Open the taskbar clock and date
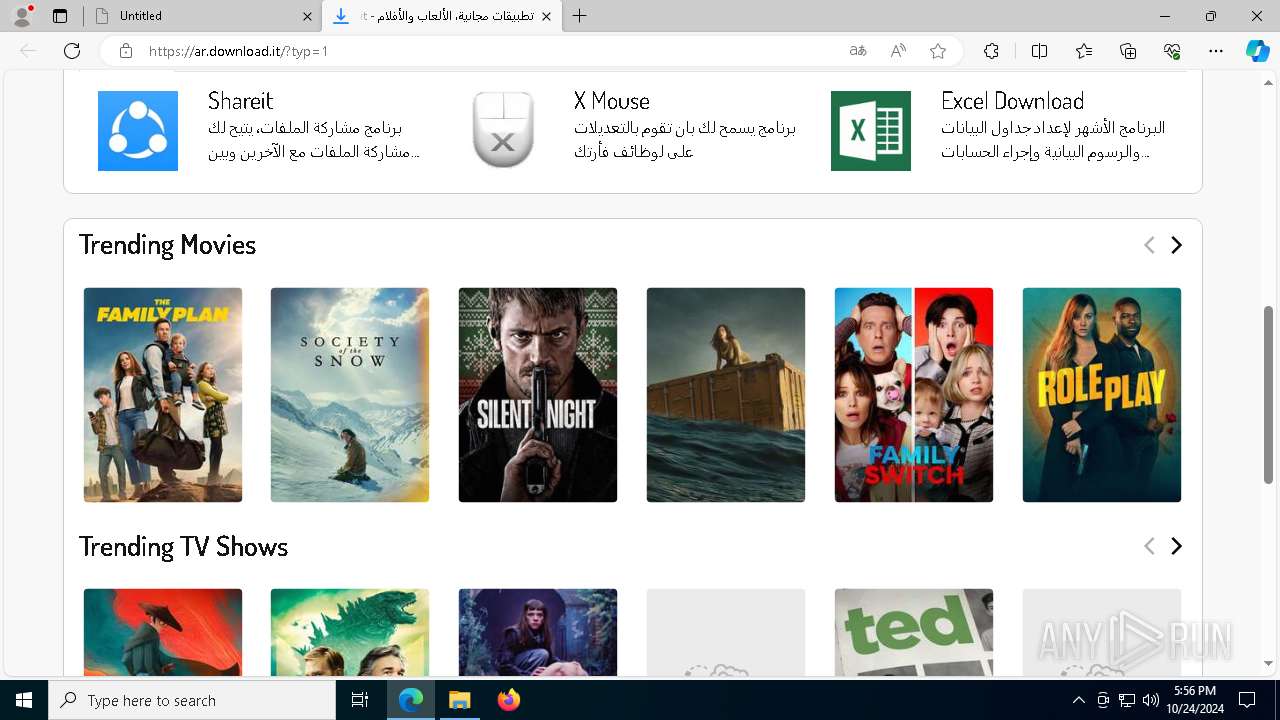This screenshot has height=720, width=1280. pyautogui.click(x=1195, y=700)
